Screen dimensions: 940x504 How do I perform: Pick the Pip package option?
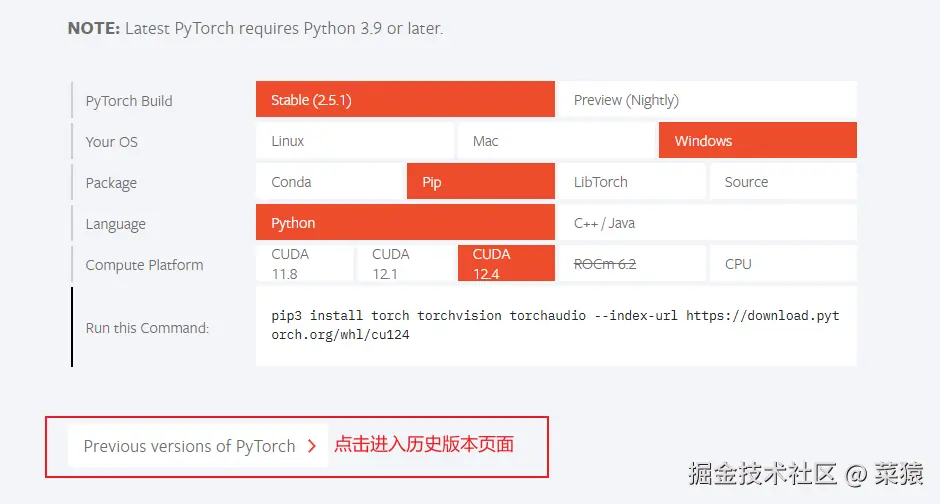click(481, 182)
